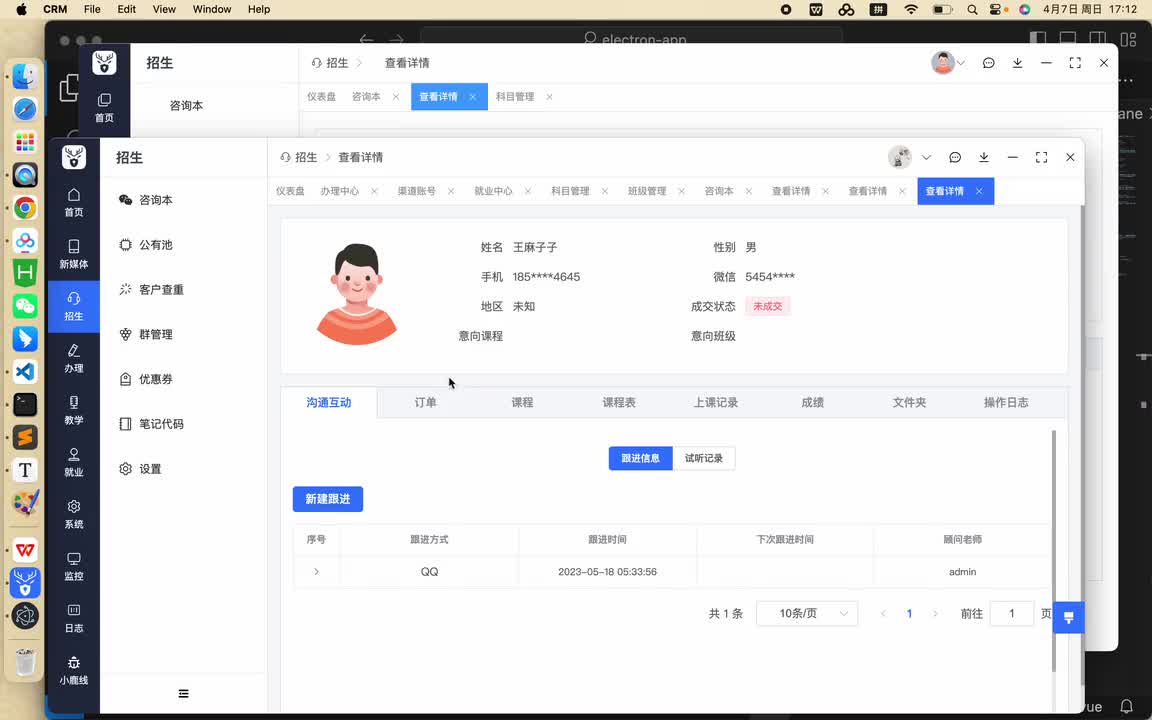Click download icon in front window header
1152x720 pixels.
(984, 157)
